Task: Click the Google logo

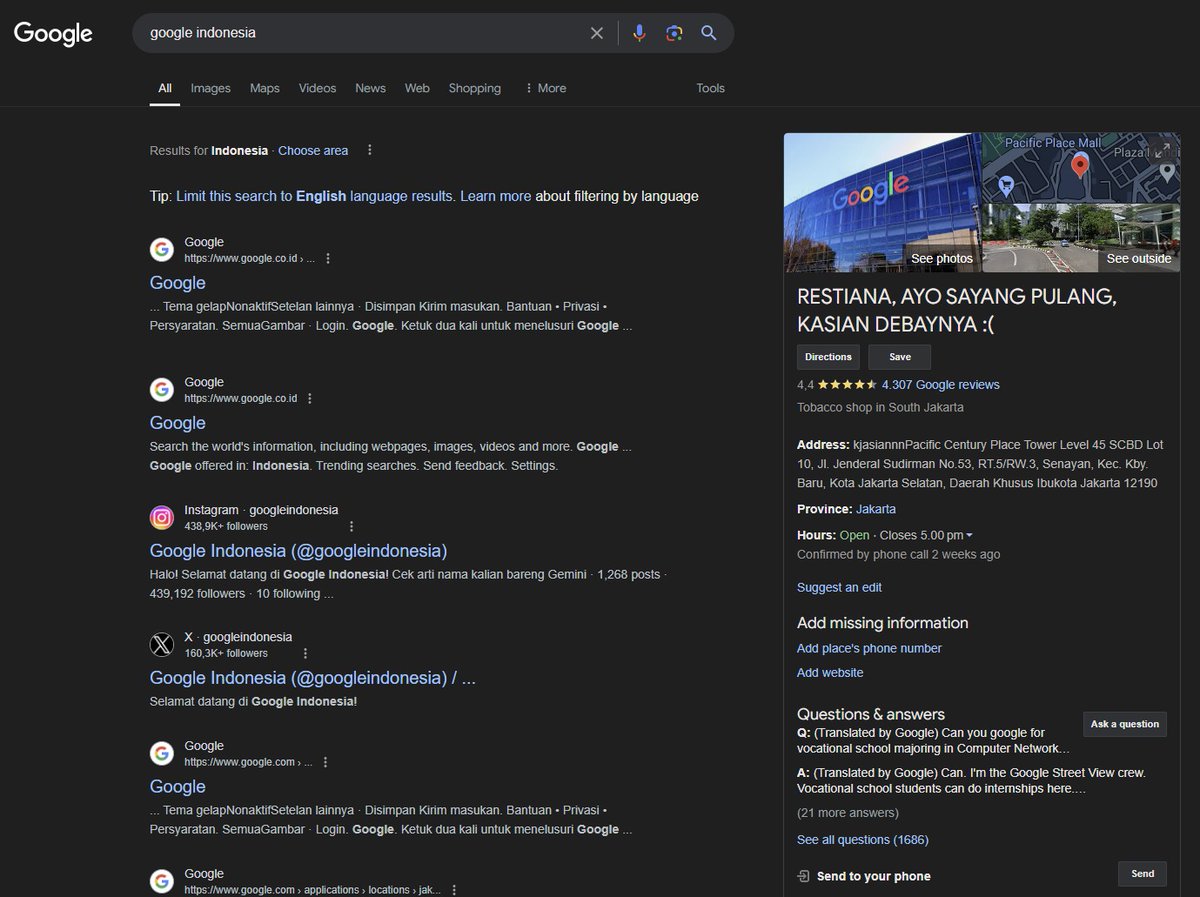Action: (53, 33)
